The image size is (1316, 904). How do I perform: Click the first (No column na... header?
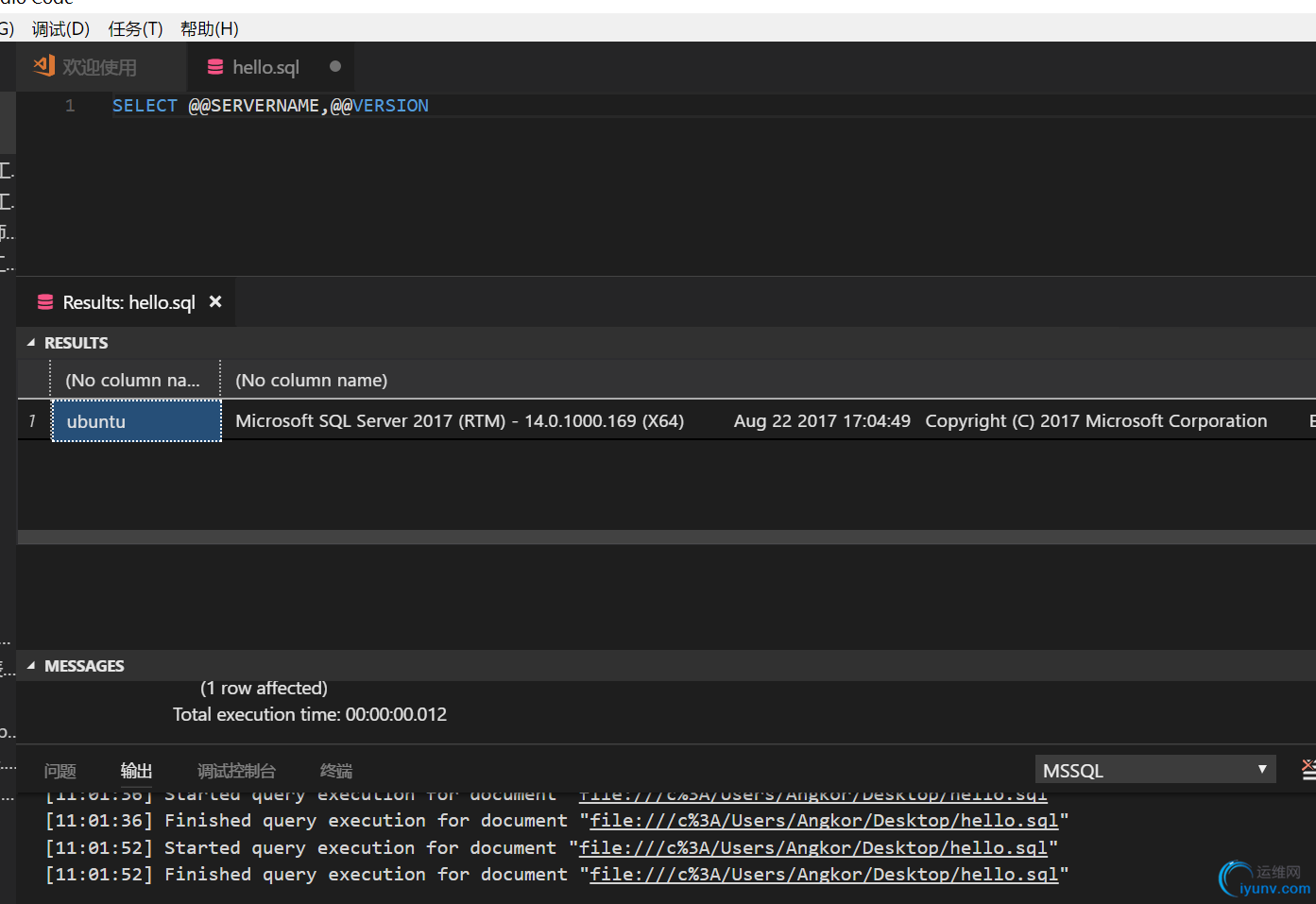[134, 380]
